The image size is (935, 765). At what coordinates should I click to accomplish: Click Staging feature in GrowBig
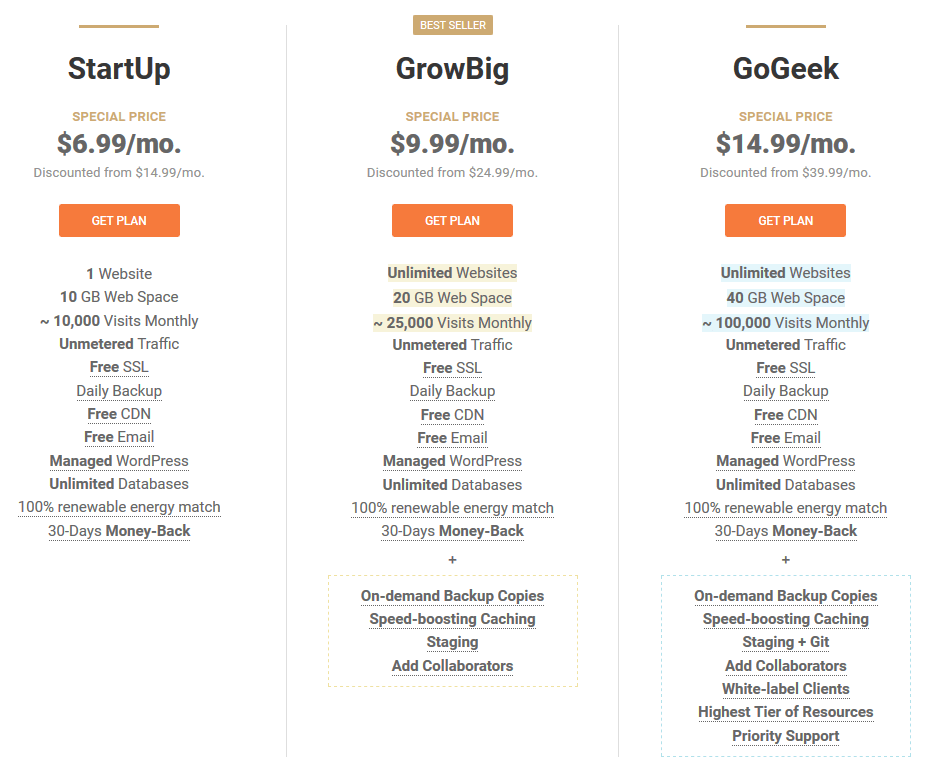pos(452,643)
